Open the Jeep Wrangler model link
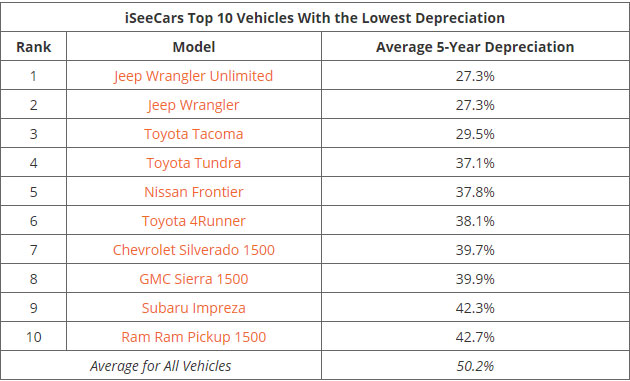Viewport: 630px width, 381px height. pyautogui.click(x=193, y=105)
